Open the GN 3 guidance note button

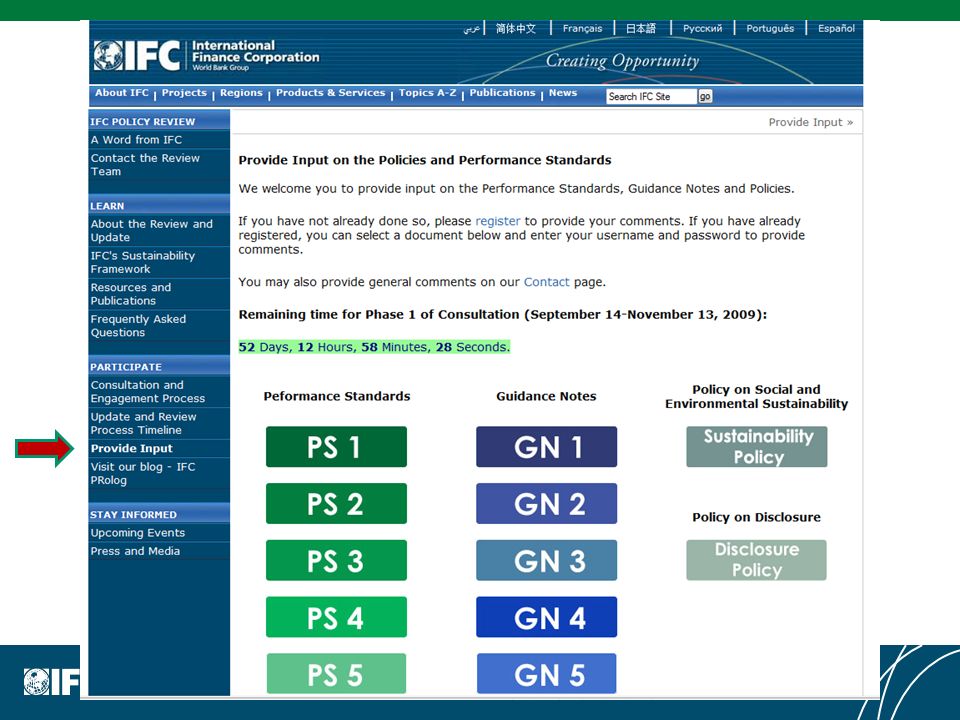(x=547, y=560)
